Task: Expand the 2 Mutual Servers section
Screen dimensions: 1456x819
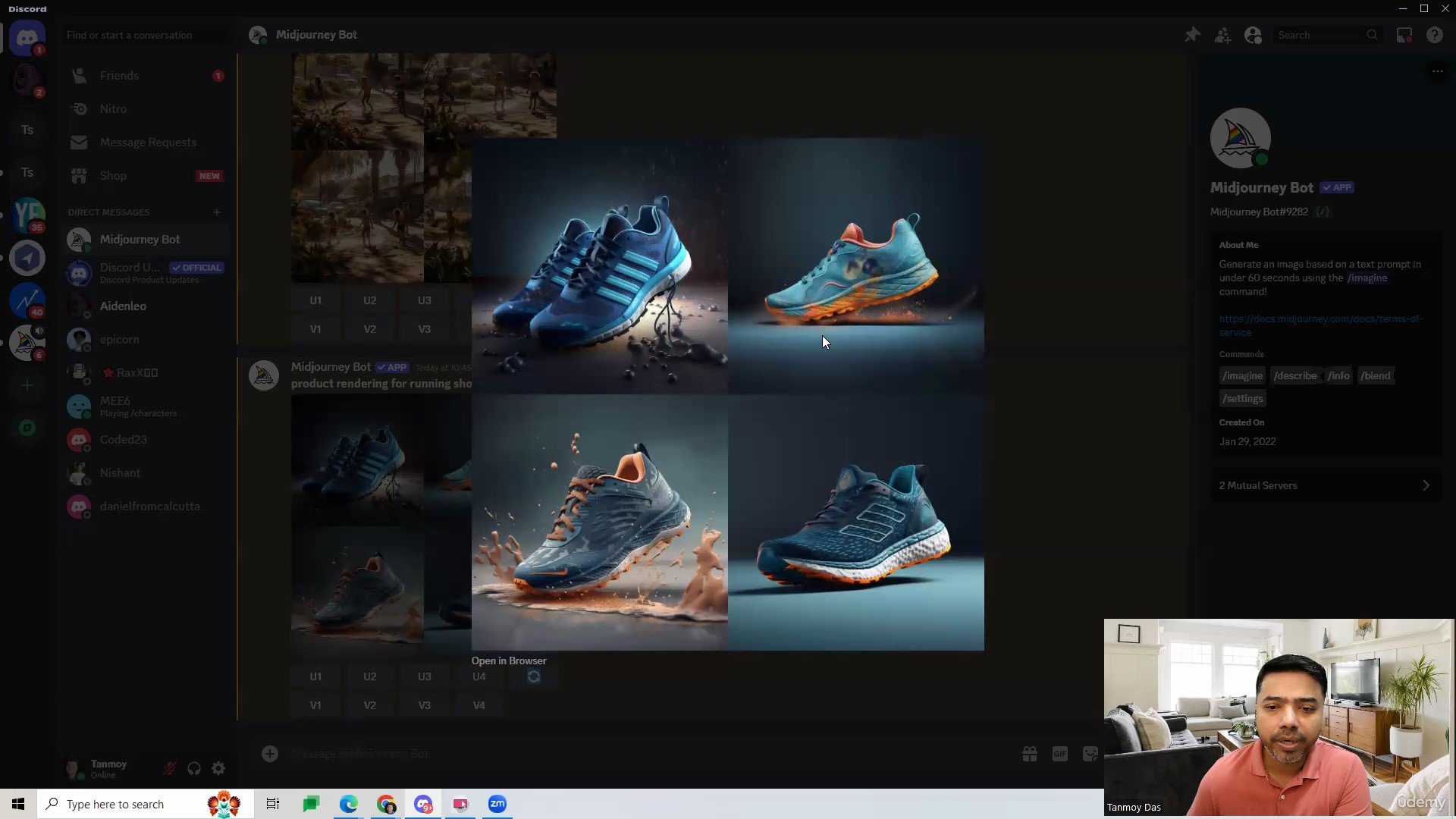Action: pyautogui.click(x=1326, y=485)
